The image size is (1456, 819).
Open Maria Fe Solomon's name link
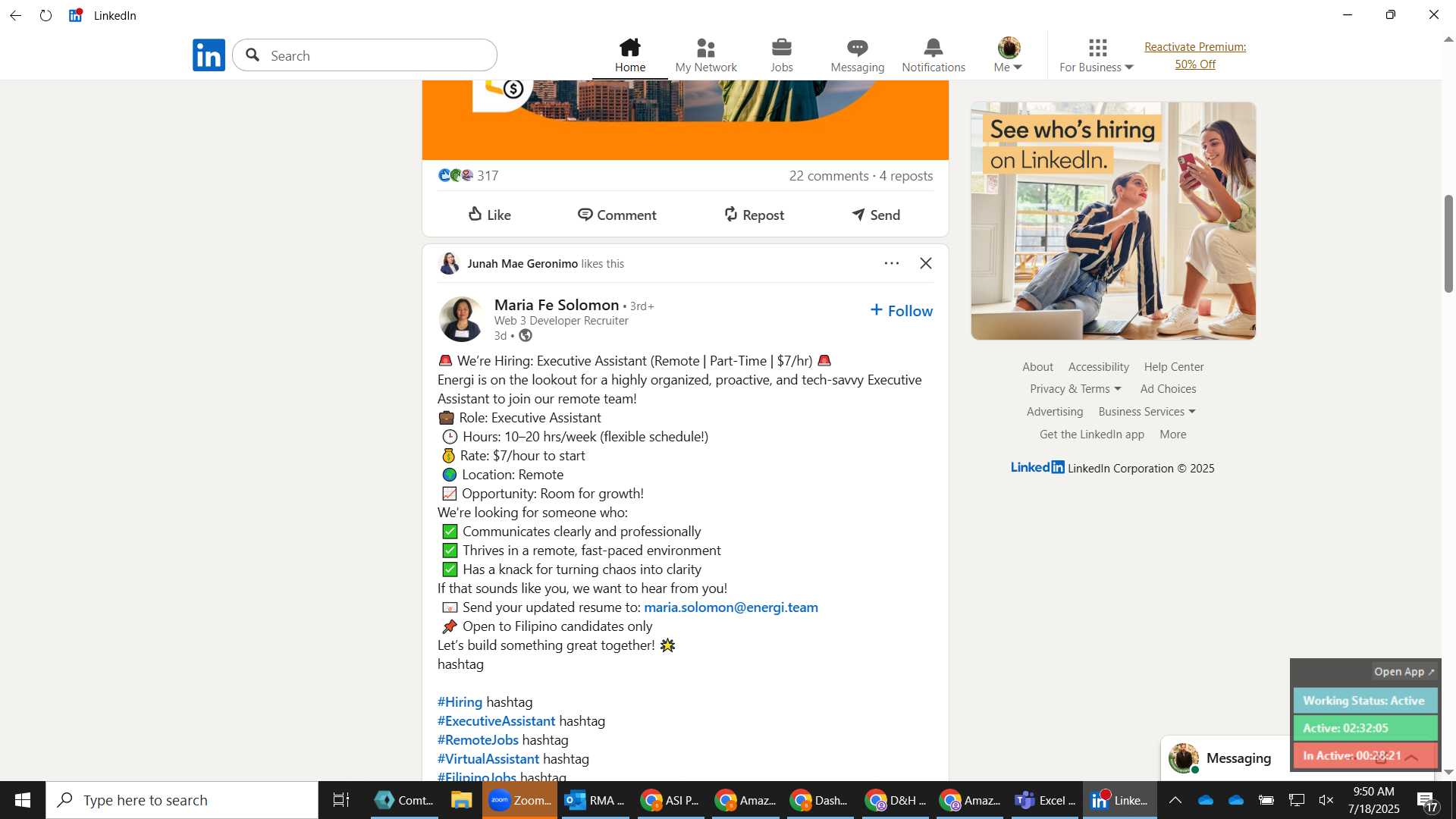pos(557,305)
